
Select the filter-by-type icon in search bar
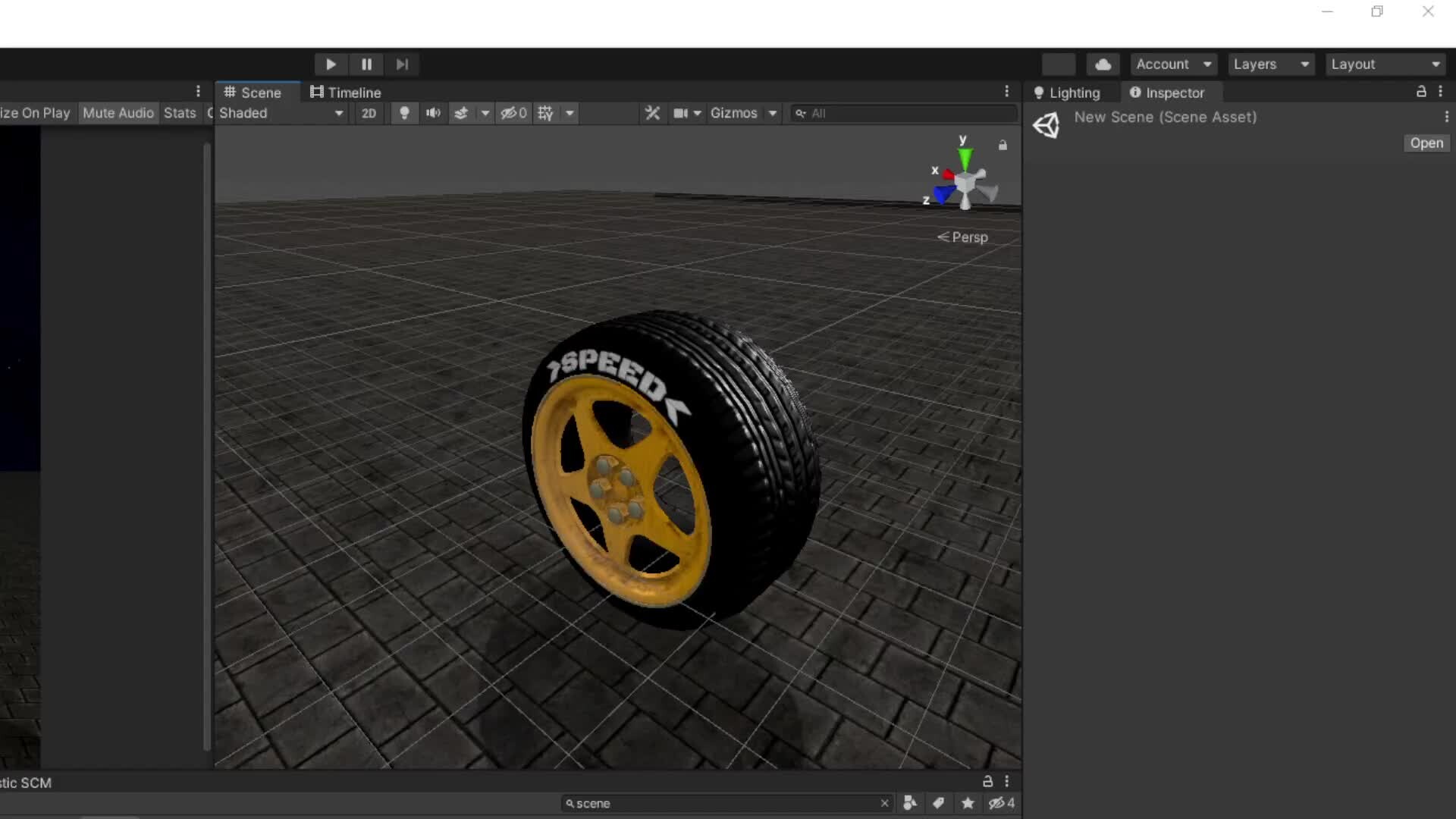click(909, 803)
